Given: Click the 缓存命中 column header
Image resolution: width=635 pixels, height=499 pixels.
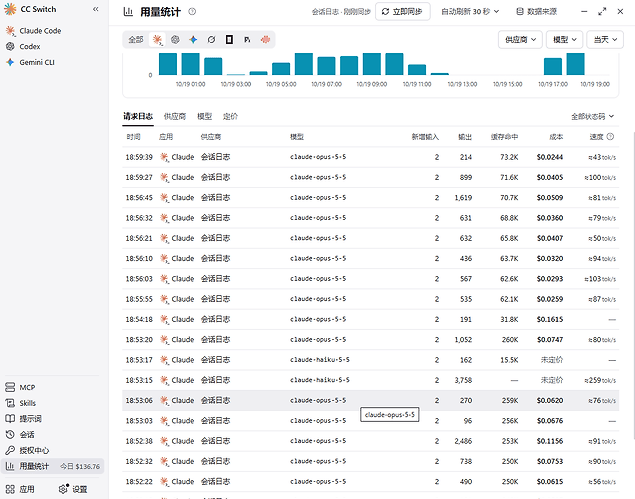Looking at the screenshot, I should point(504,137).
